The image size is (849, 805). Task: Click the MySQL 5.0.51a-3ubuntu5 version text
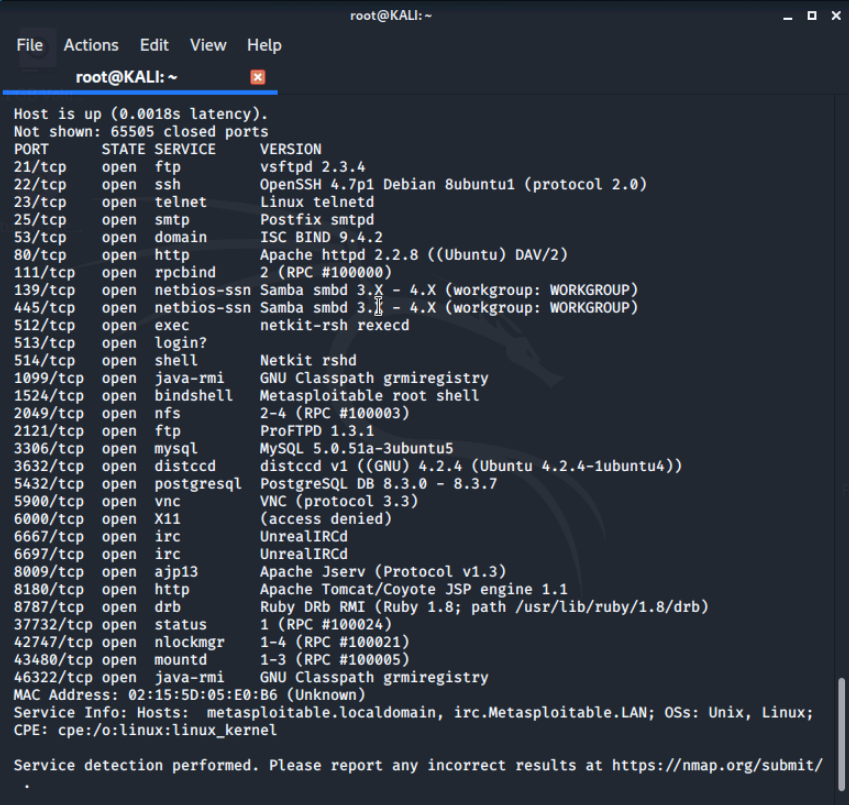[x=356, y=449]
